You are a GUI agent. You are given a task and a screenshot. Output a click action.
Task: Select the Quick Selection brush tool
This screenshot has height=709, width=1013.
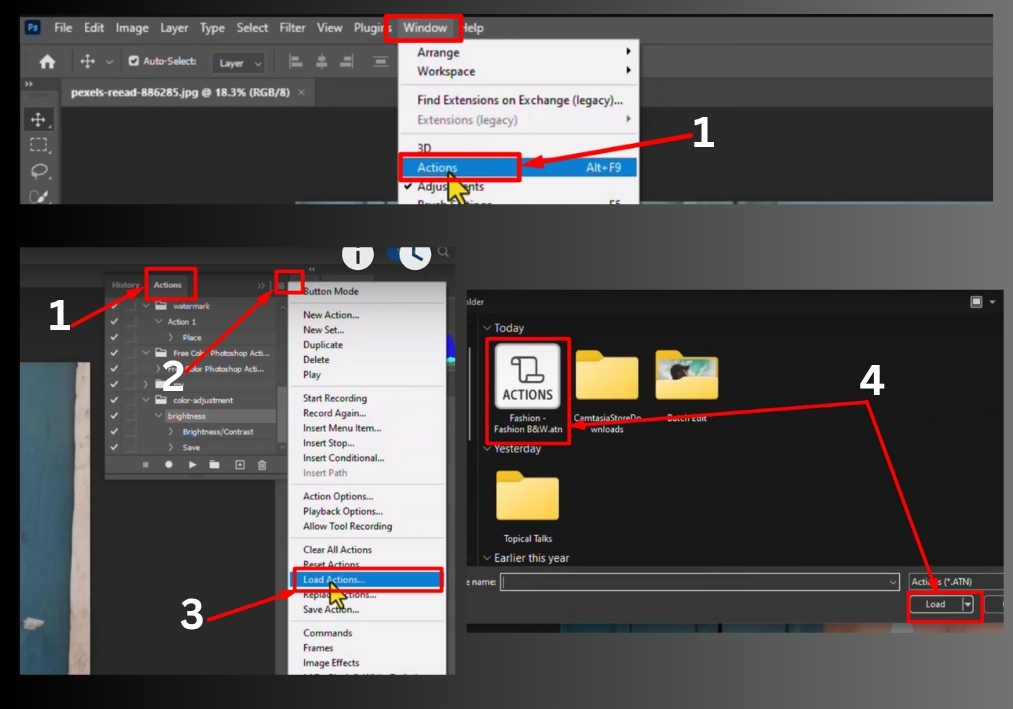(x=38, y=196)
